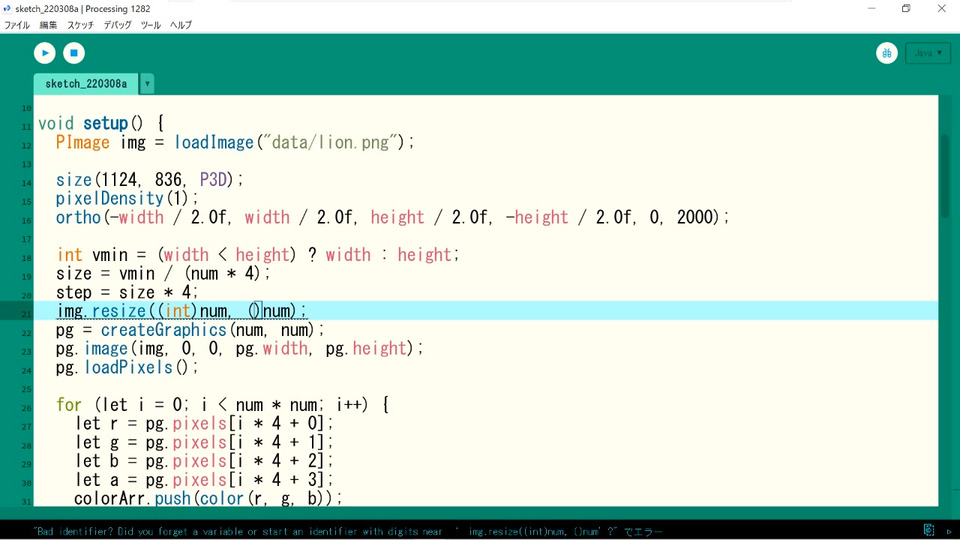
Task: Click the 'let b = pg.pixels' line
Action: click(x=204, y=461)
